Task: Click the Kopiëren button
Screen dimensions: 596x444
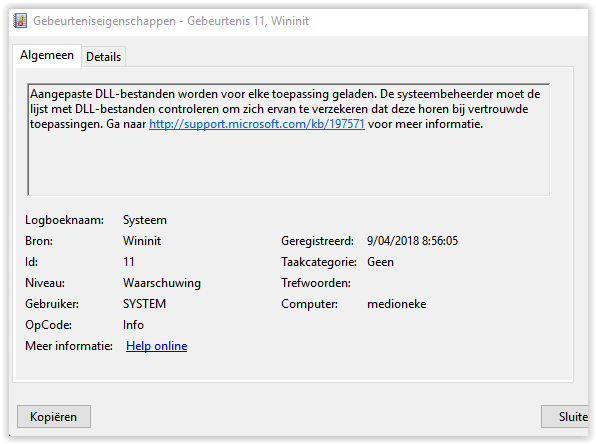Action: [54, 417]
